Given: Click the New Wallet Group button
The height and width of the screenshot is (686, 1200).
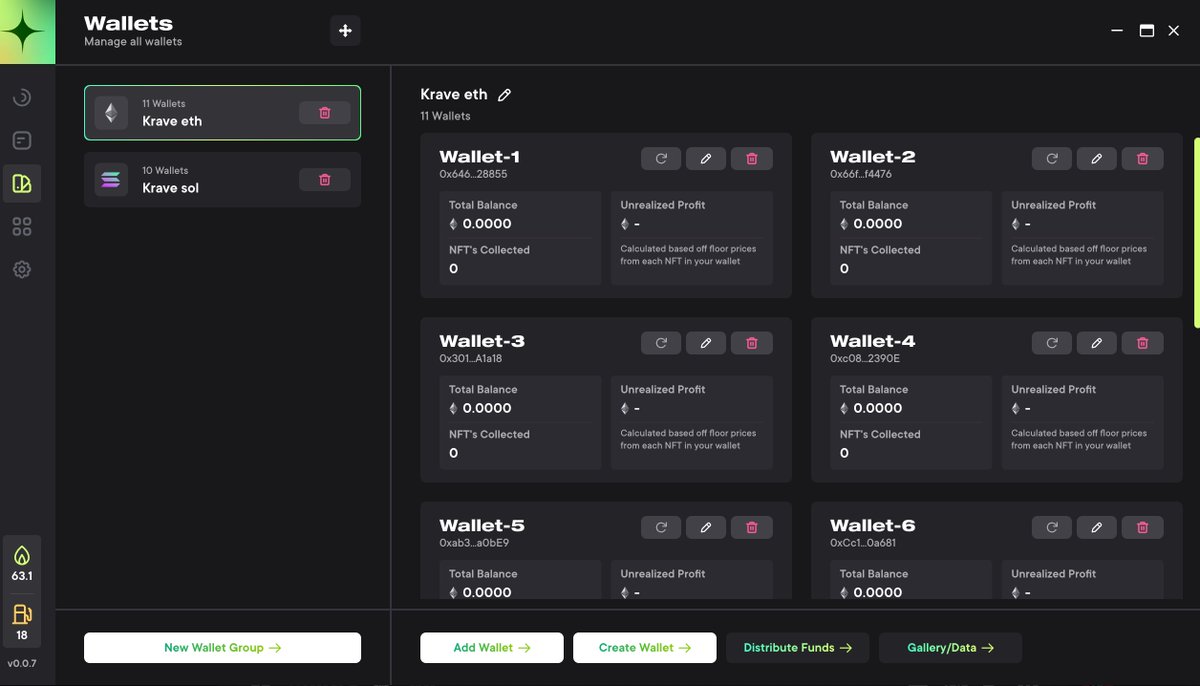Looking at the screenshot, I should 222,648.
